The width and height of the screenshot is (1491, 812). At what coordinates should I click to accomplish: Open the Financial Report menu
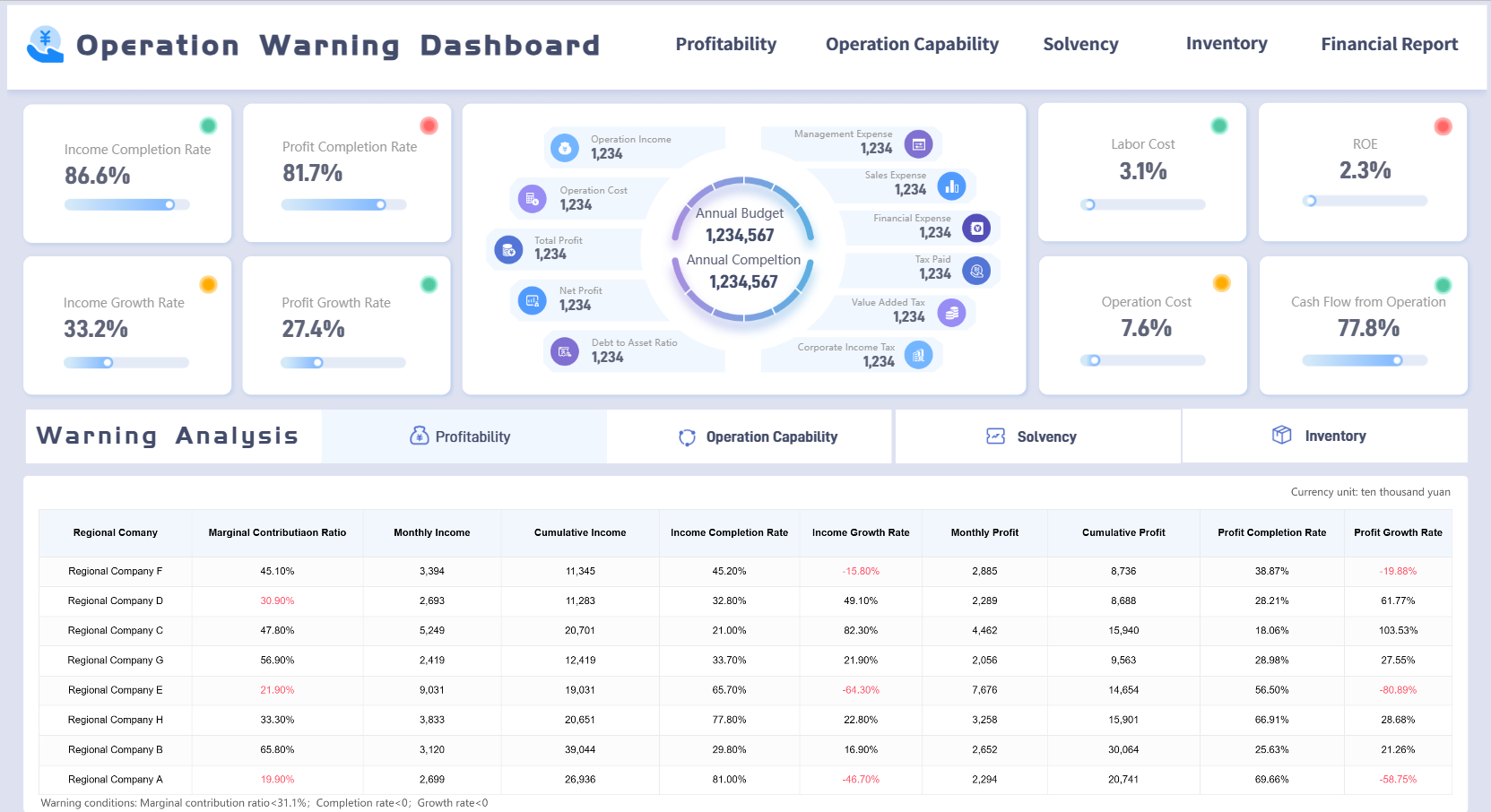(1388, 44)
